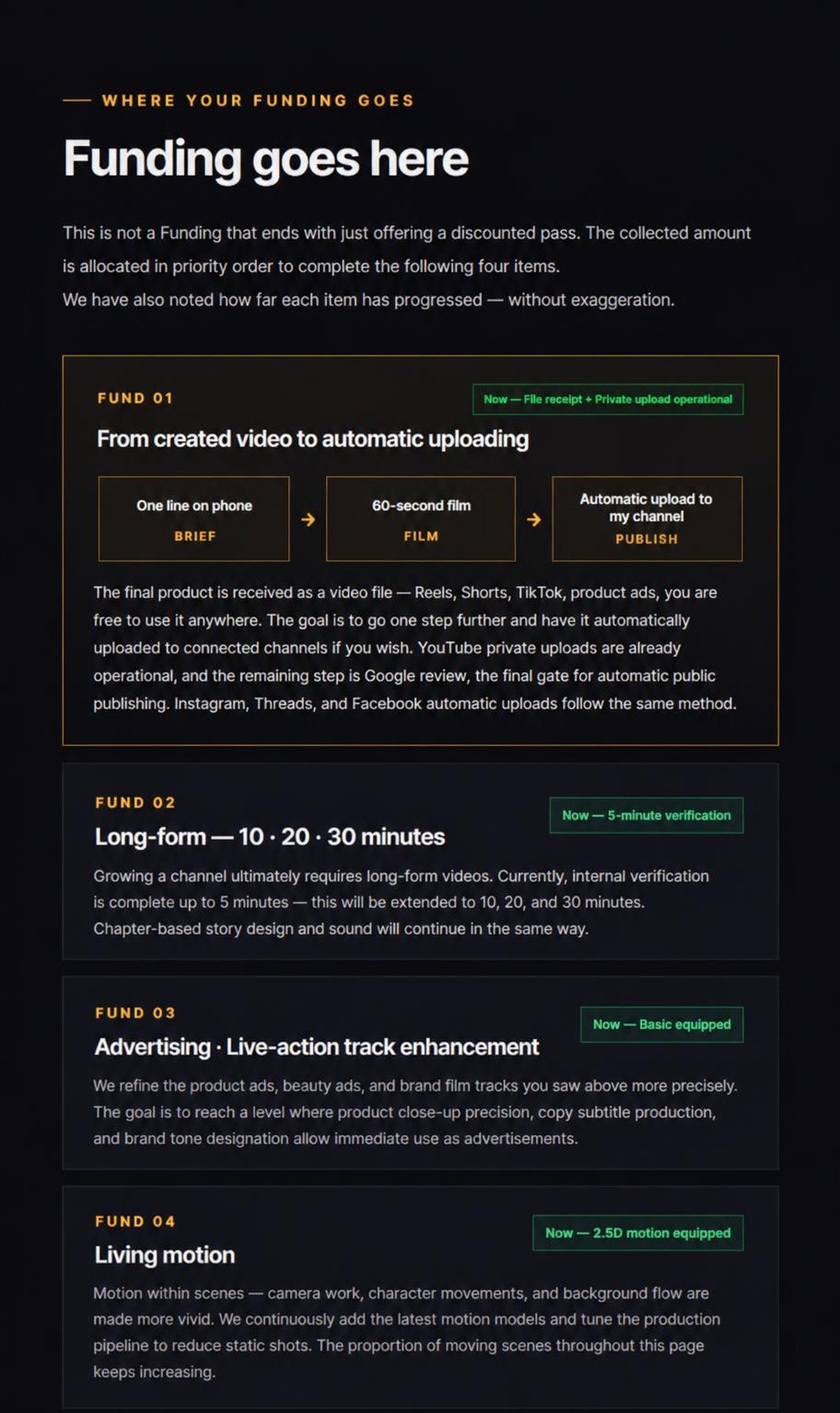840x1413 pixels.
Task: Click the FUND 01 label
Action: pyautogui.click(x=135, y=398)
